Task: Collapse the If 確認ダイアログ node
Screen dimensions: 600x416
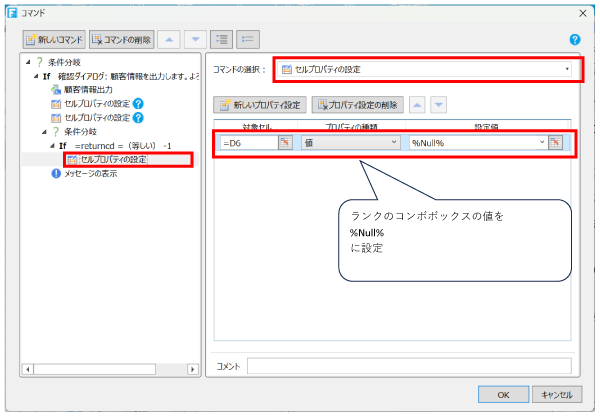Action: (36, 76)
